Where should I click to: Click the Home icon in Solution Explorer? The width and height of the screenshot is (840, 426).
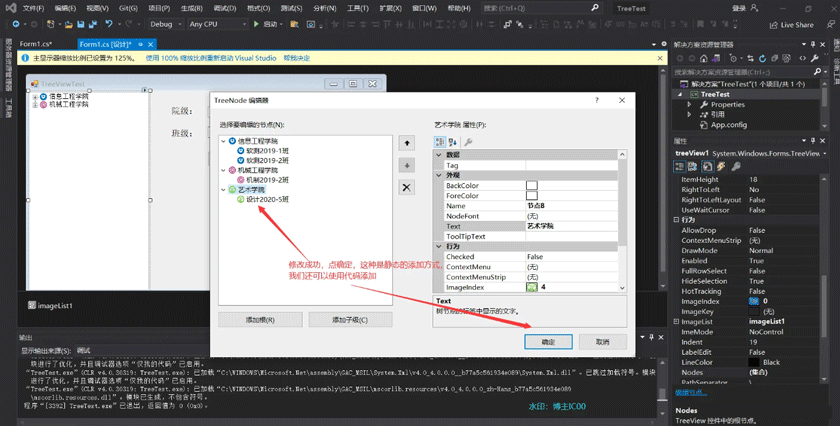pyautogui.click(x=703, y=58)
